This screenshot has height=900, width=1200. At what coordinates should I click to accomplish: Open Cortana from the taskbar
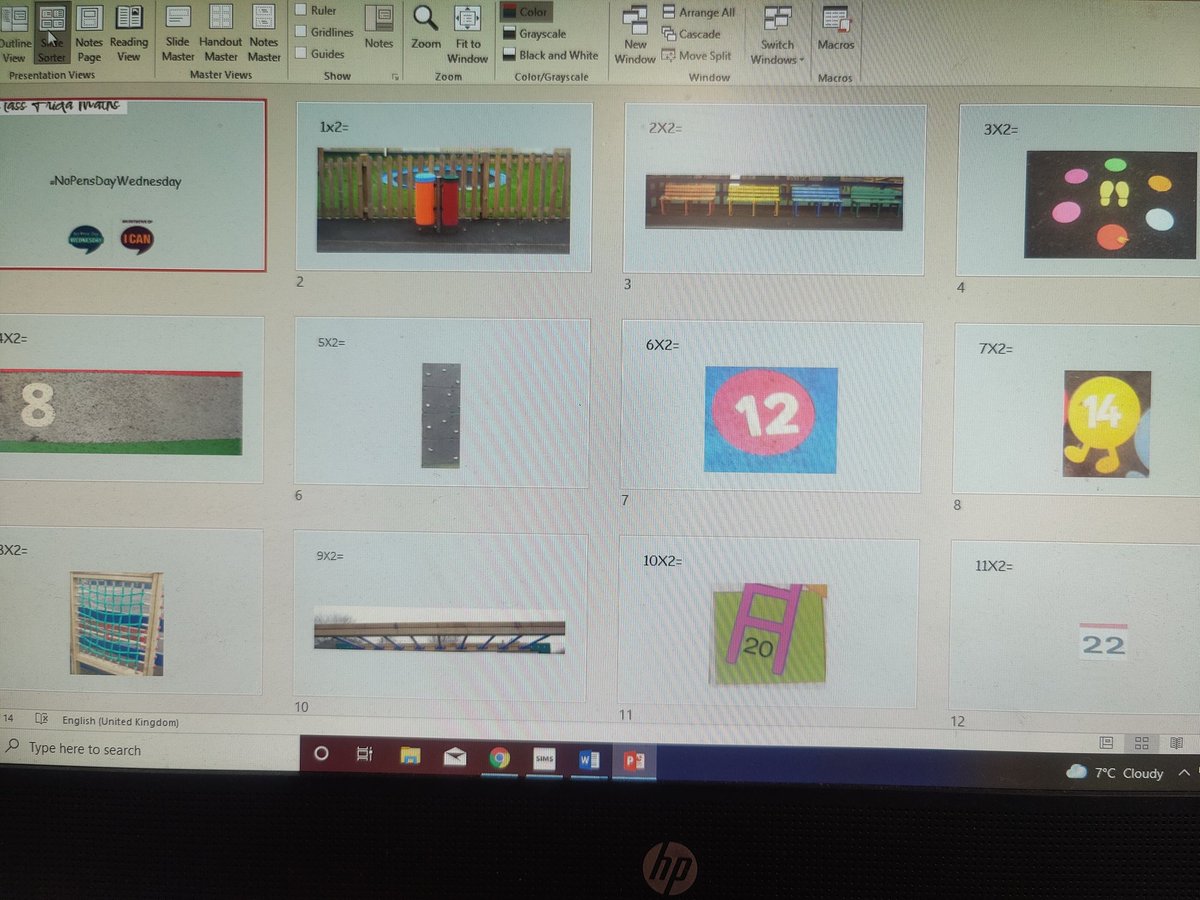pos(321,755)
